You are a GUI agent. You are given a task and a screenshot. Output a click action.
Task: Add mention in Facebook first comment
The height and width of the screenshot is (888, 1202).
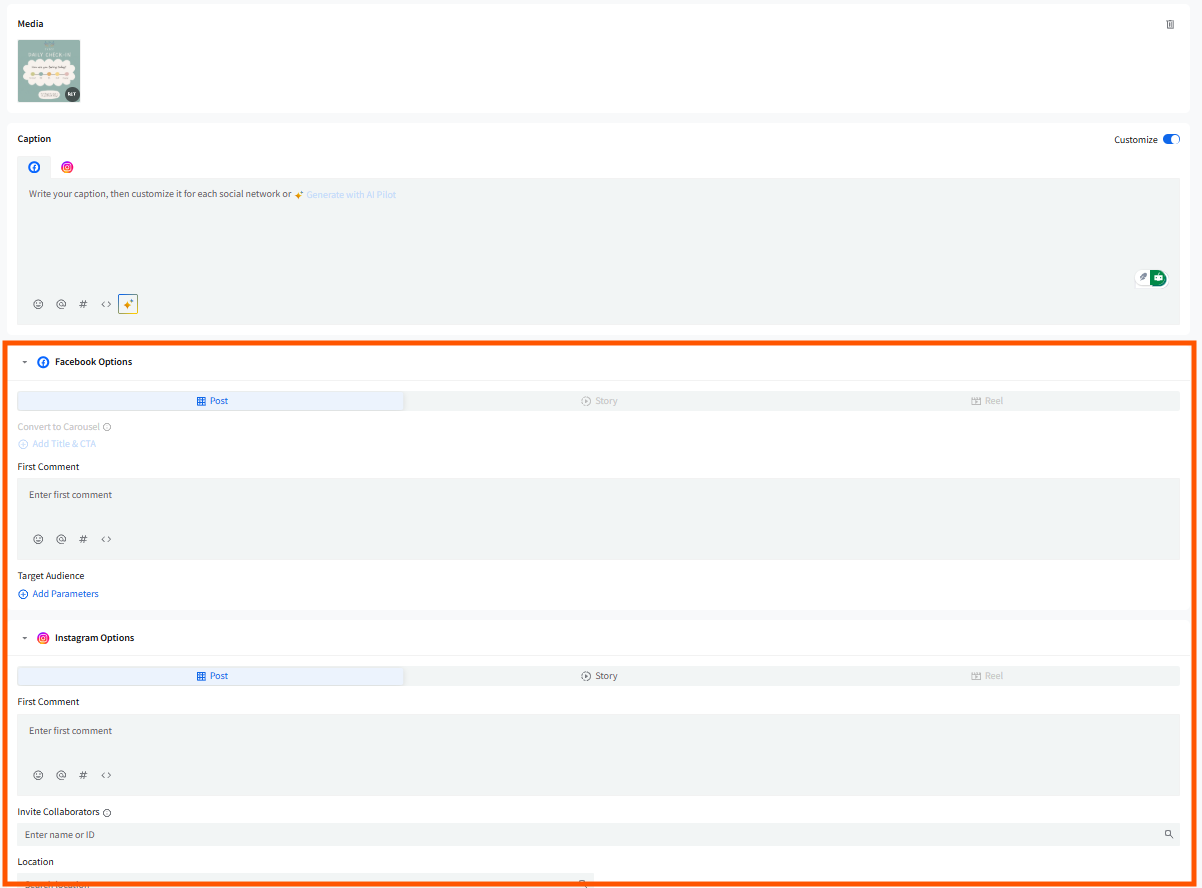click(x=61, y=539)
